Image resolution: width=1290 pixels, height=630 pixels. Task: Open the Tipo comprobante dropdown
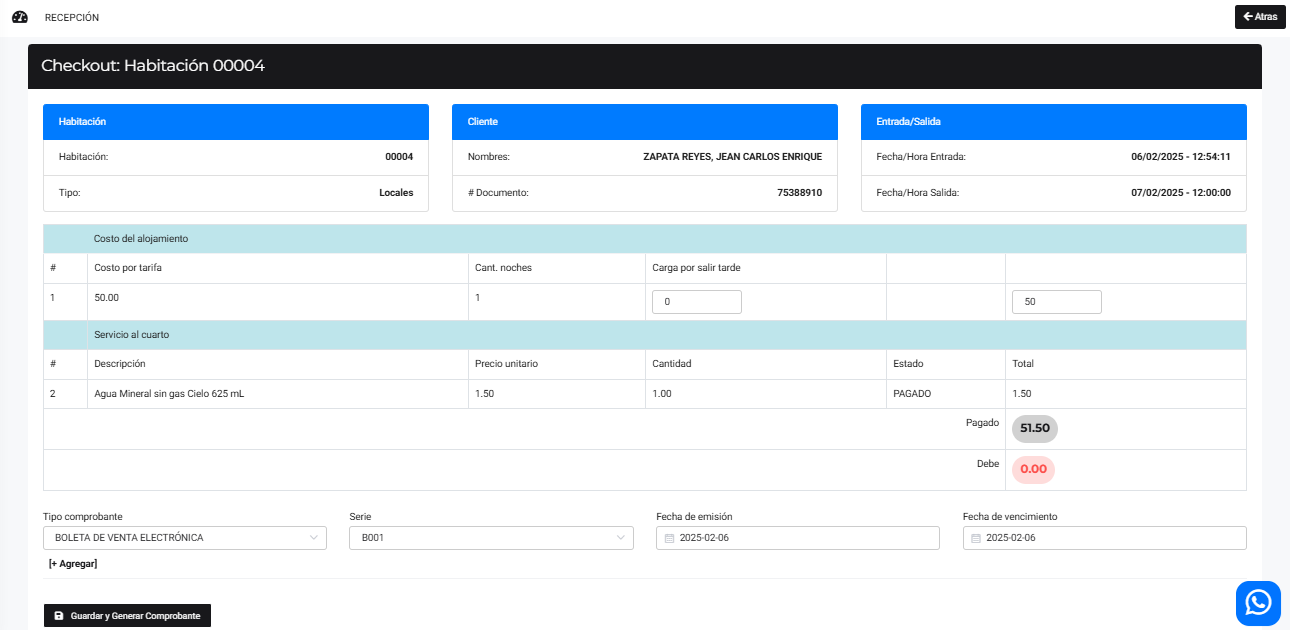point(184,538)
